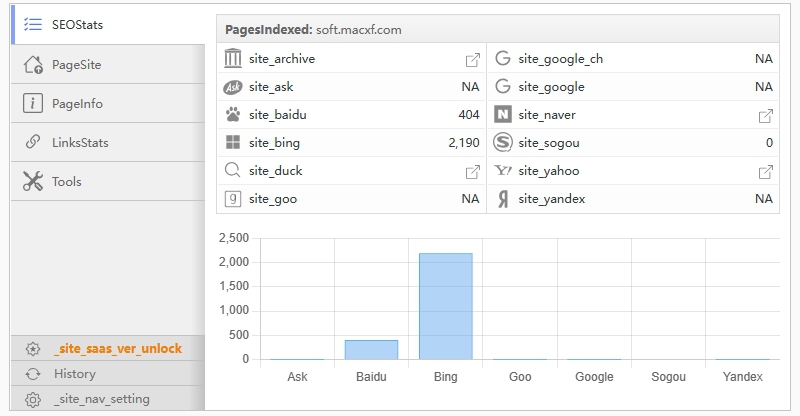The image size is (800, 416).
Task: Click the _site_saas_ver_unlock link
Action: 118,349
